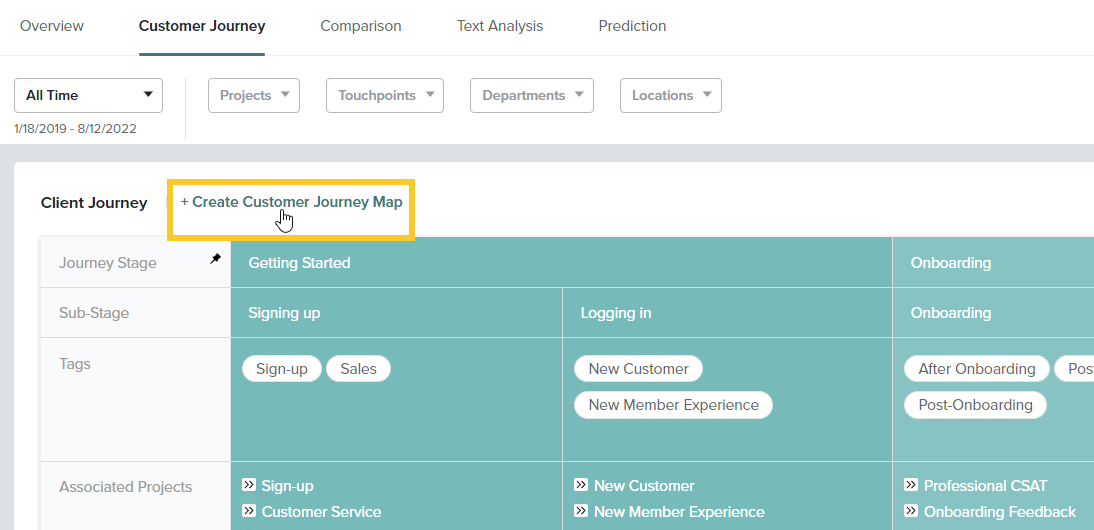This screenshot has height=530, width=1094.
Task: Click arrow icon beside New Member Experience project
Action: pos(581,511)
